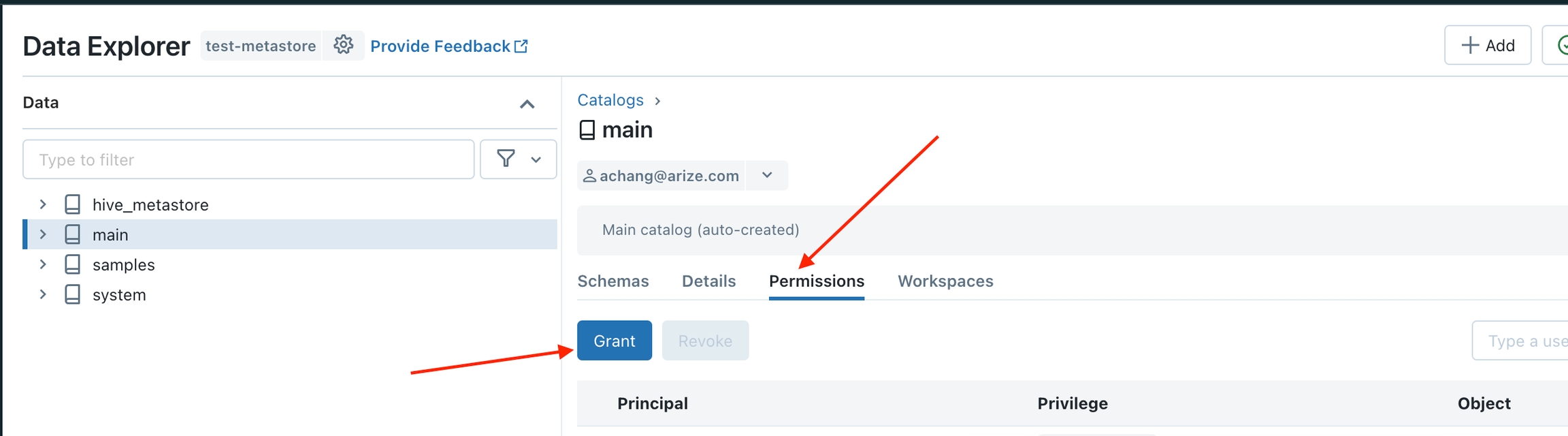The image size is (1568, 436).
Task: Click the external link icon beside Provide Feedback
Action: [521, 46]
